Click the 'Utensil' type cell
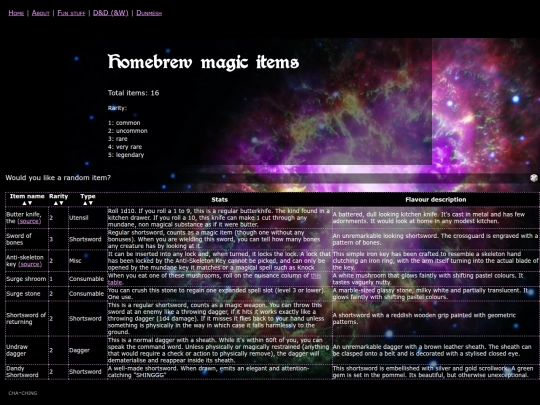The width and height of the screenshot is (540, 405). click(x=88, y=218)
